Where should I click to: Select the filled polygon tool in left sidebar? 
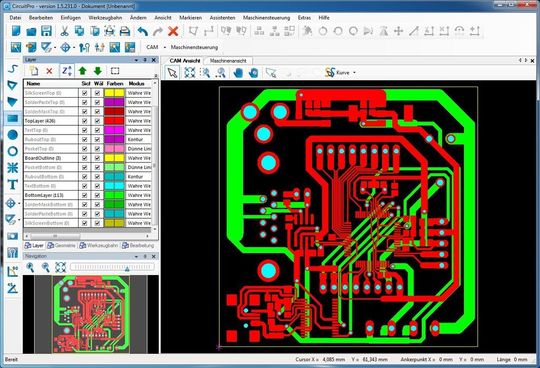click(x=13, y=102)
